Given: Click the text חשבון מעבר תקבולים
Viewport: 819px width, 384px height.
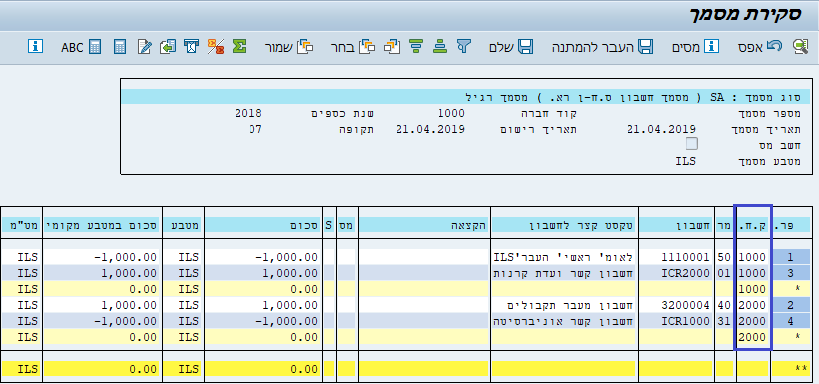Looking at the screenshot, I should 571,305.
